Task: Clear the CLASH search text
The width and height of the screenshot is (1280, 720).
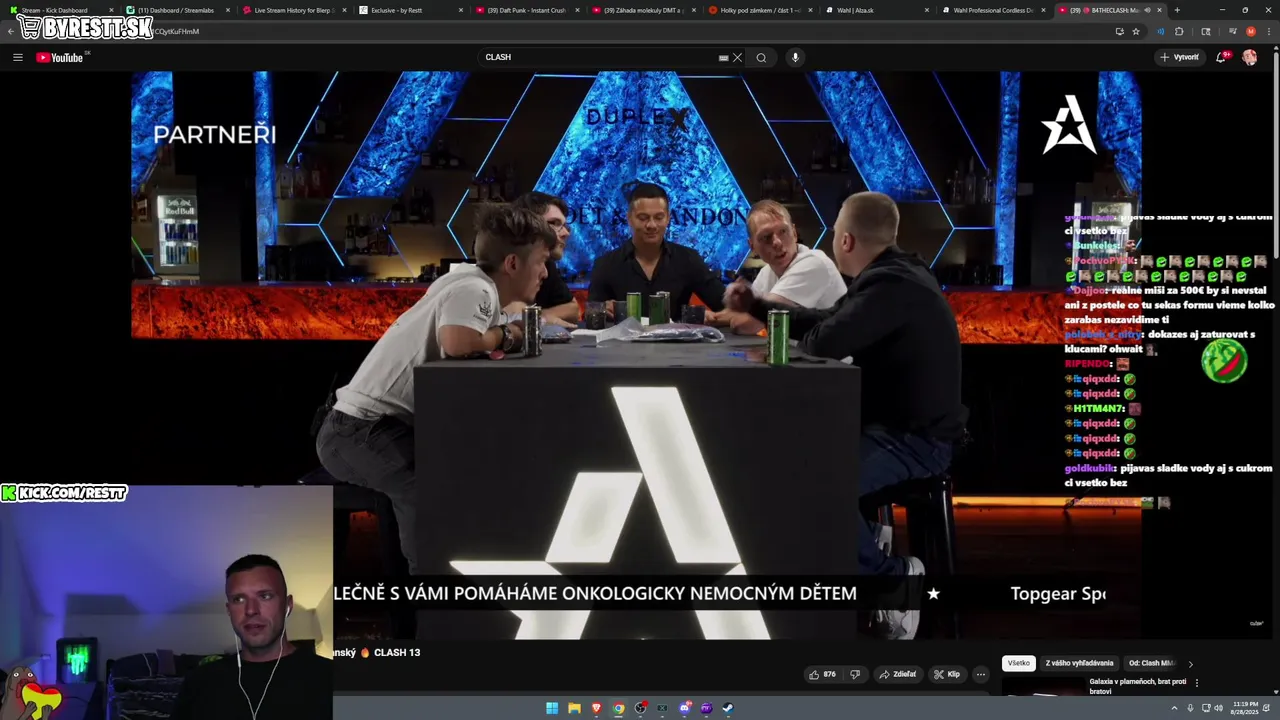Action: click(738, 57)
